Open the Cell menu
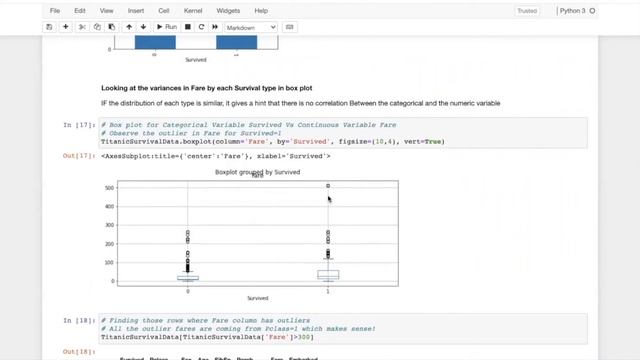The height and width of the screenshot is (360, 640). [x=164, y=11]
